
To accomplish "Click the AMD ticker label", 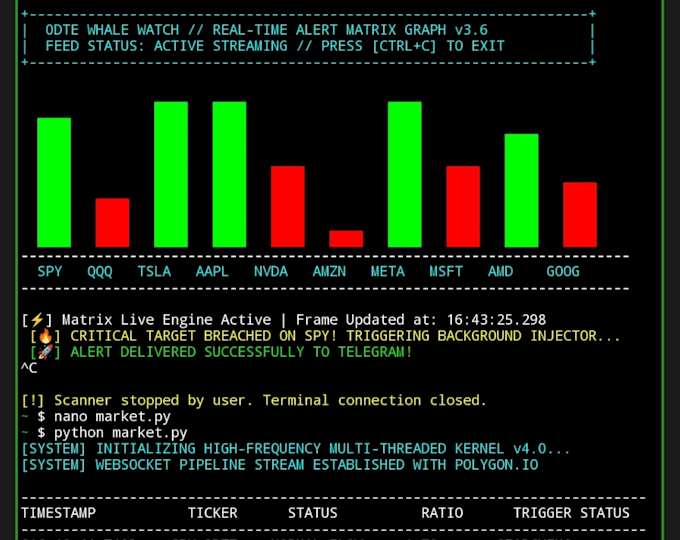I will click(x=500, y=272).
